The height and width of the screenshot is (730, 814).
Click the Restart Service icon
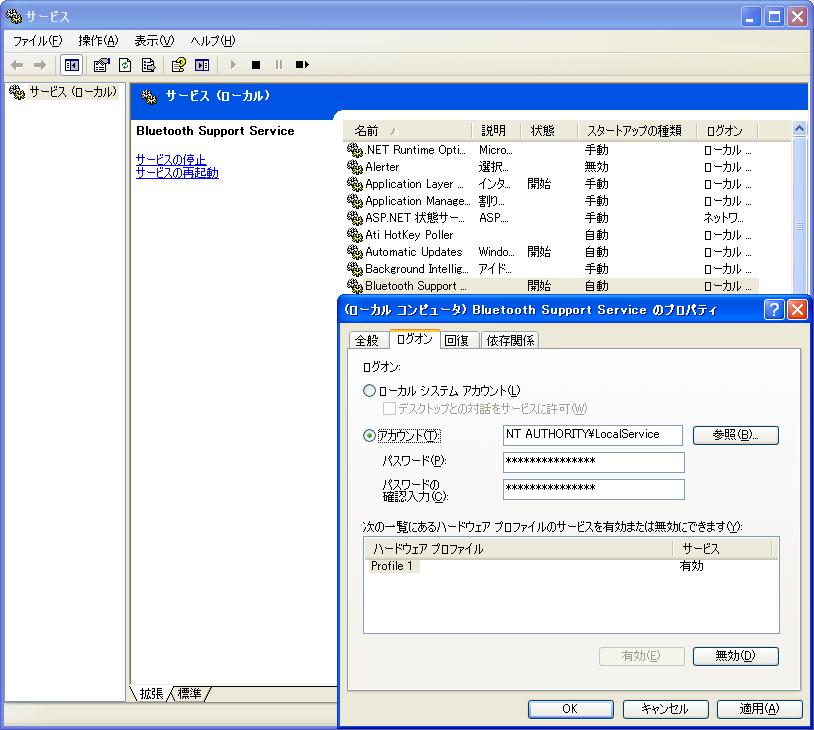click(x=302, y=64)
